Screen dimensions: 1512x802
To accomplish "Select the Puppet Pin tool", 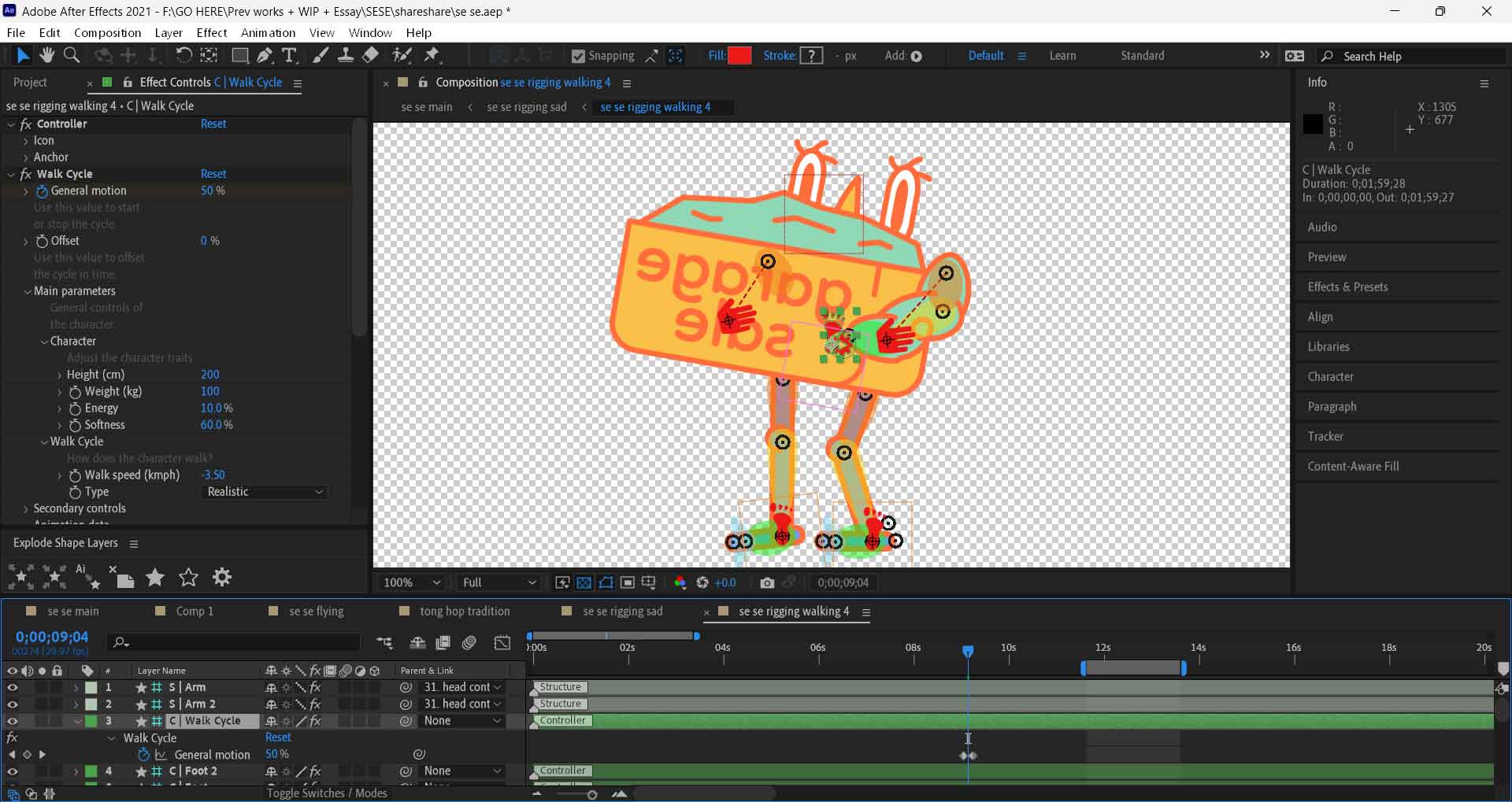I will [x=432, y=55].
